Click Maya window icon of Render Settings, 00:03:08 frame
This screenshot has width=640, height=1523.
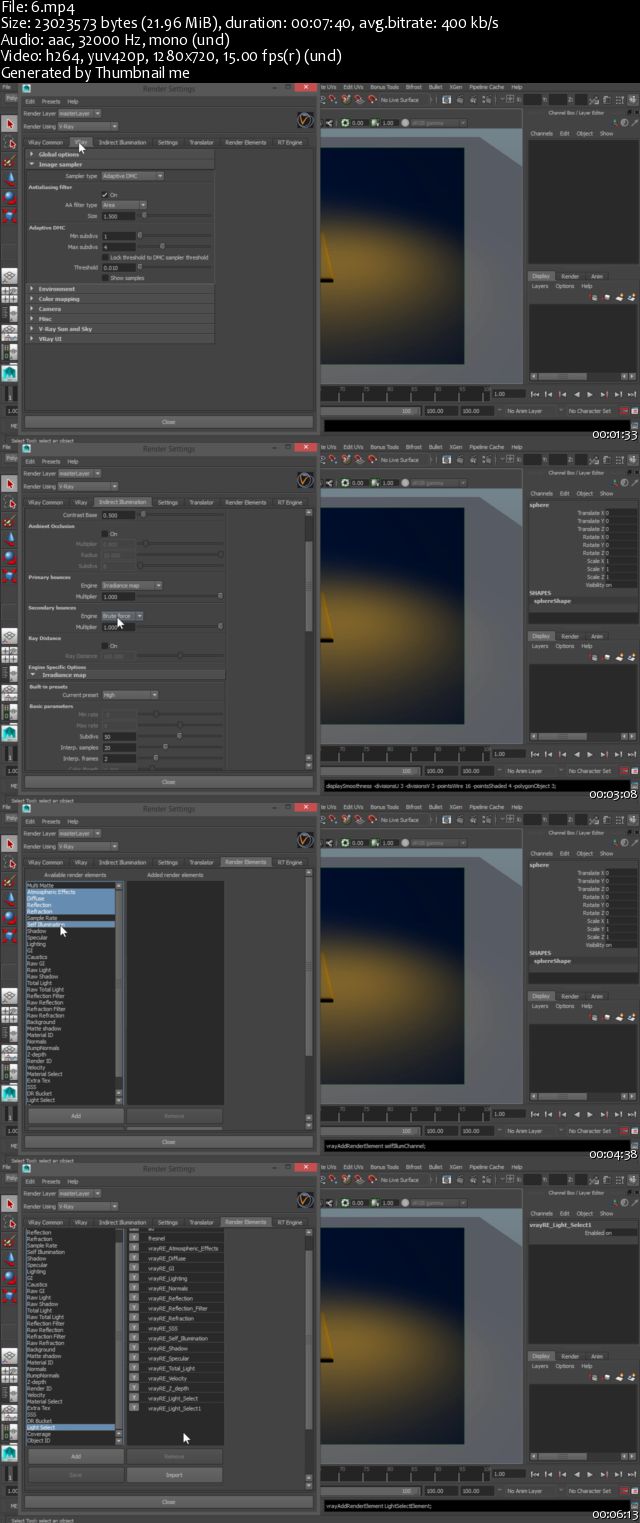pos(27,449)
